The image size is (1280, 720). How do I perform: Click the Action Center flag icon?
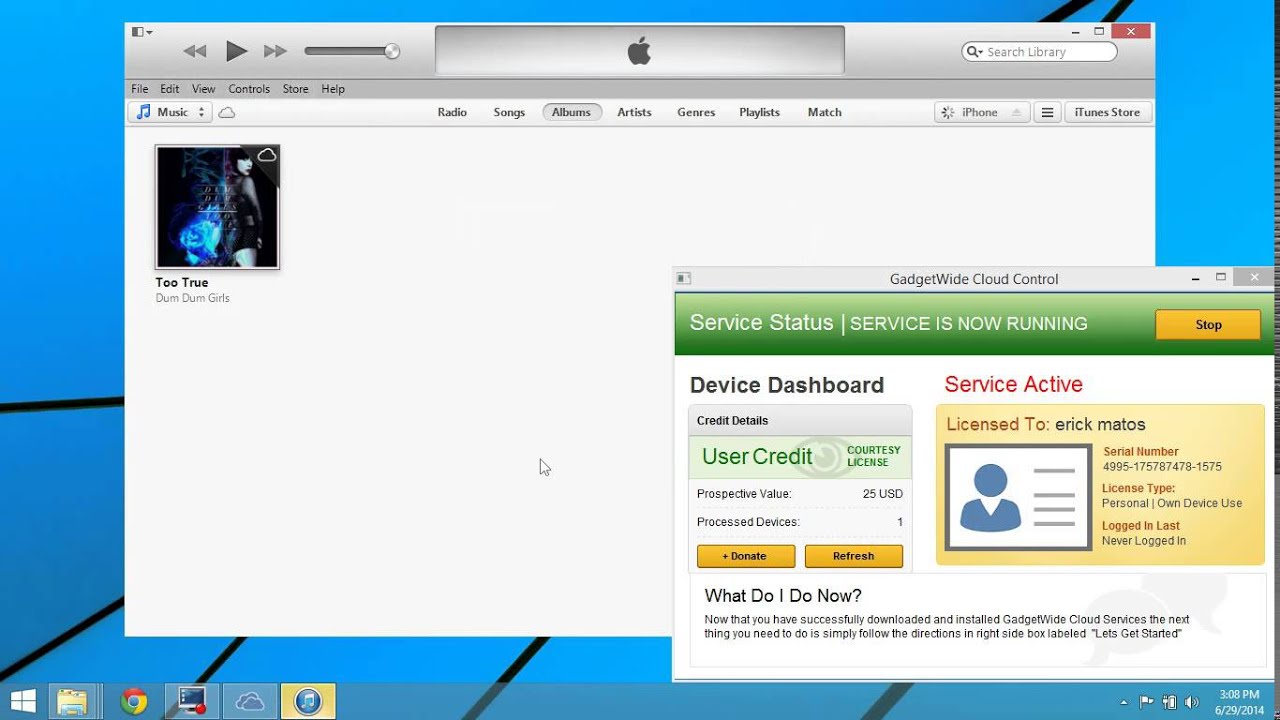1146,702
